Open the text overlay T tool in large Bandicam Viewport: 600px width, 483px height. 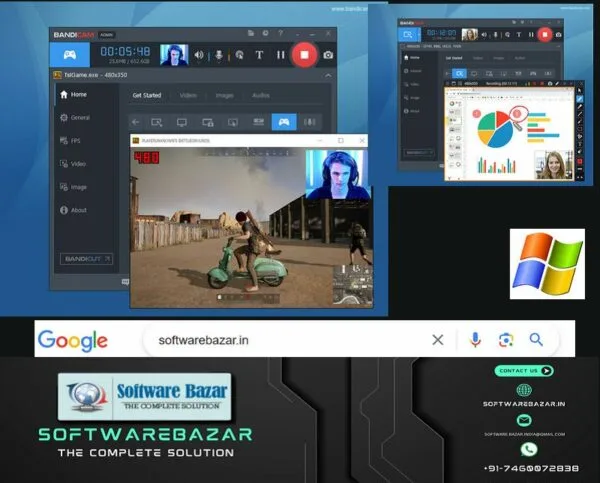tap(259, 55)
